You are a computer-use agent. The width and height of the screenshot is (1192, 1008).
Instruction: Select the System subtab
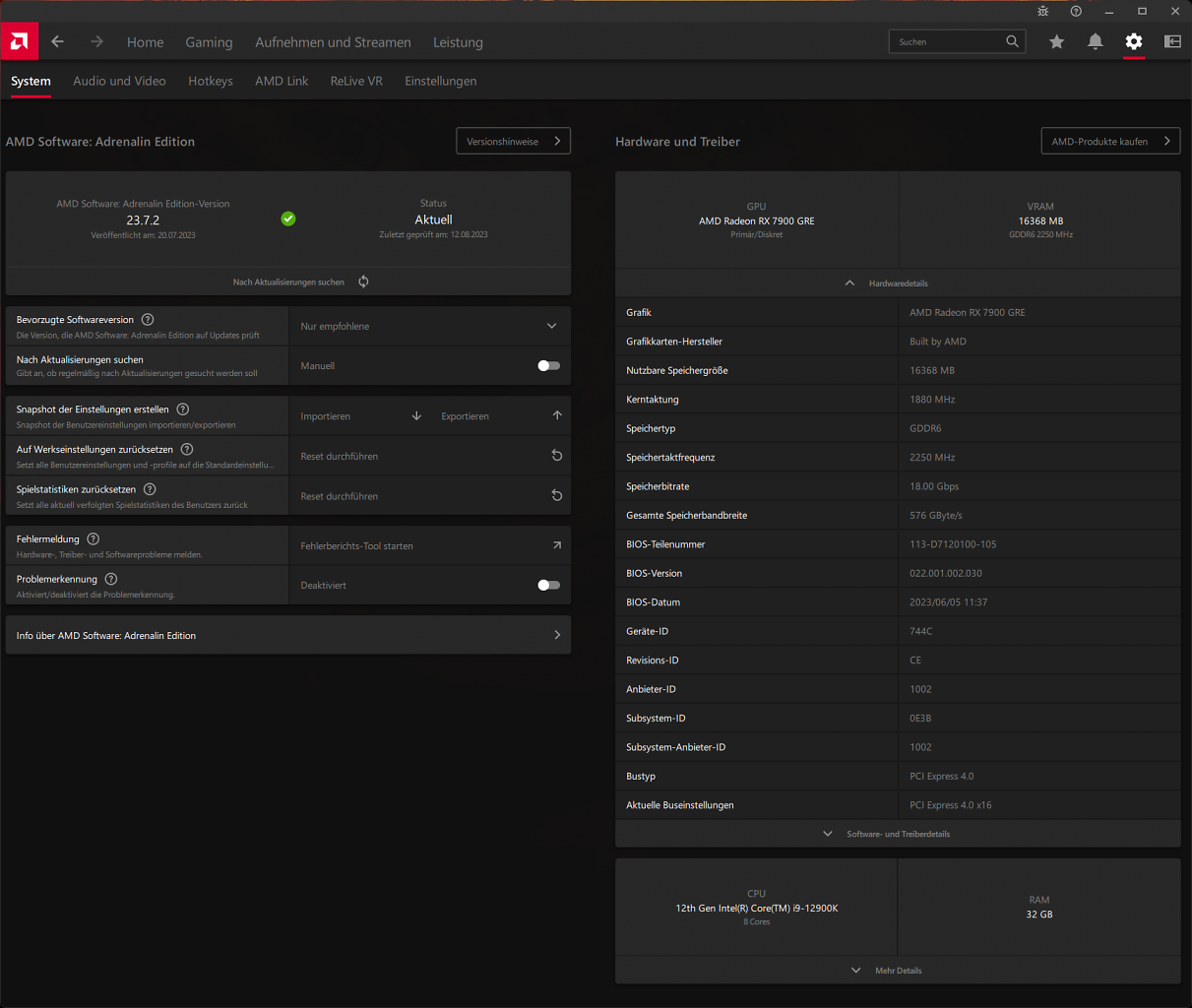click(x=31, y=81)
